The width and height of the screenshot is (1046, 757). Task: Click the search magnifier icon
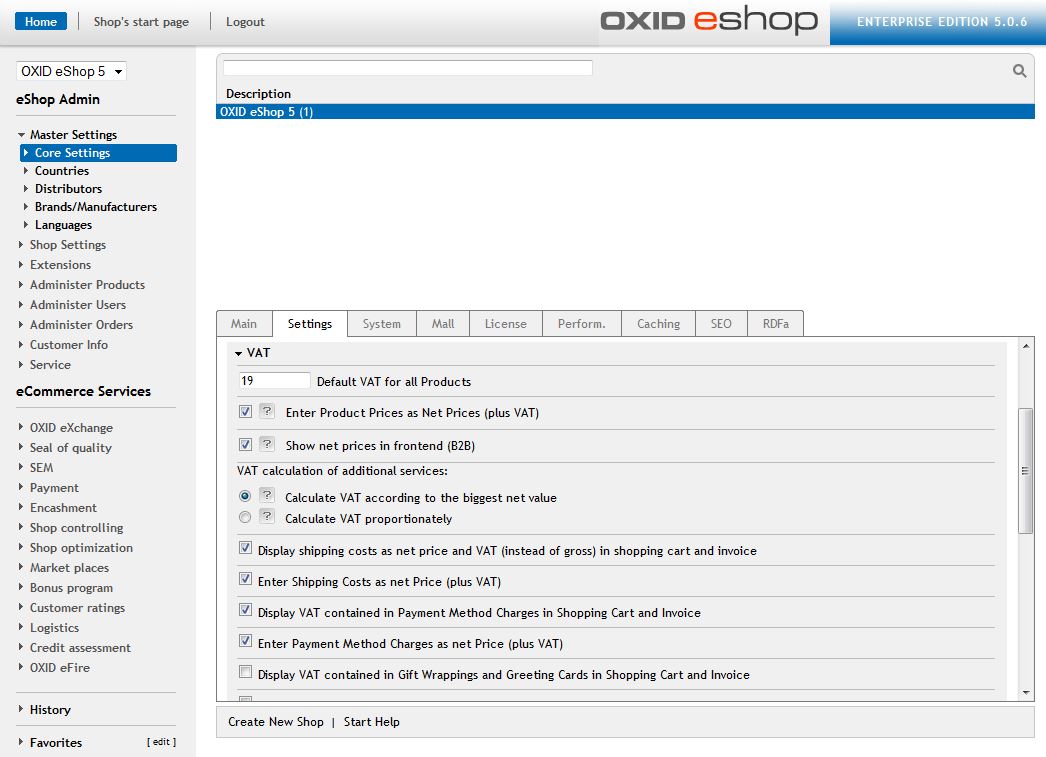[1019, 71]
